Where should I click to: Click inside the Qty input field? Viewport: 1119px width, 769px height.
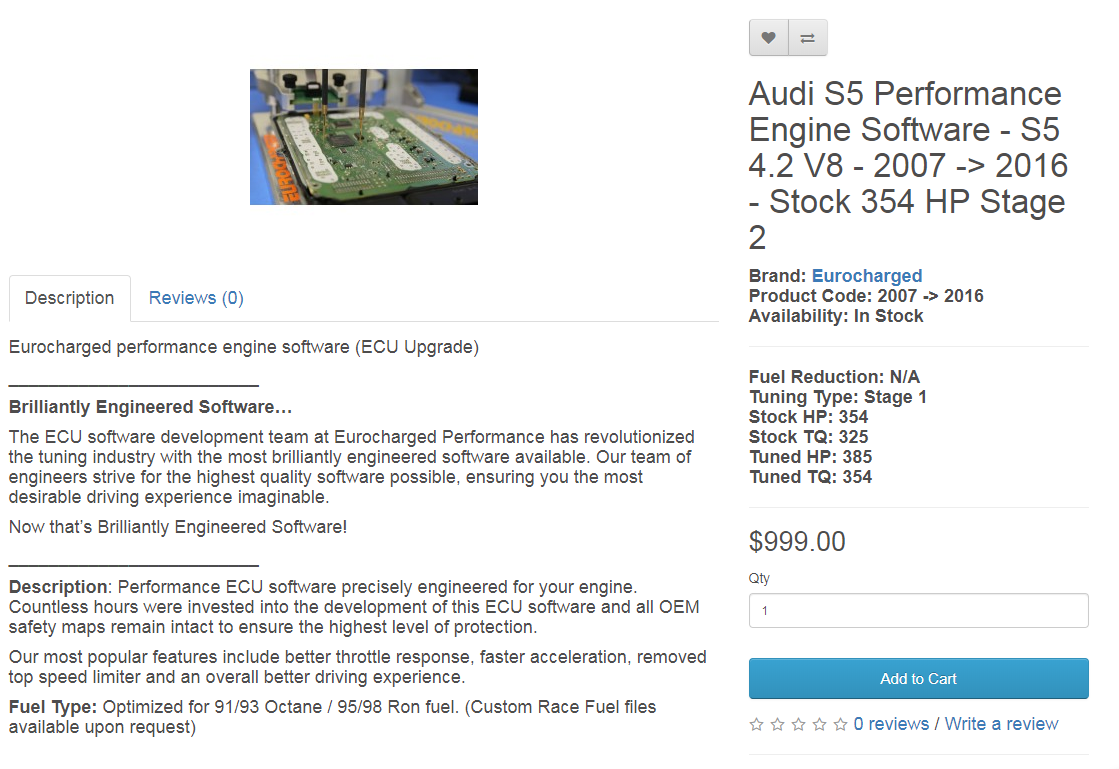pos(918,610)
